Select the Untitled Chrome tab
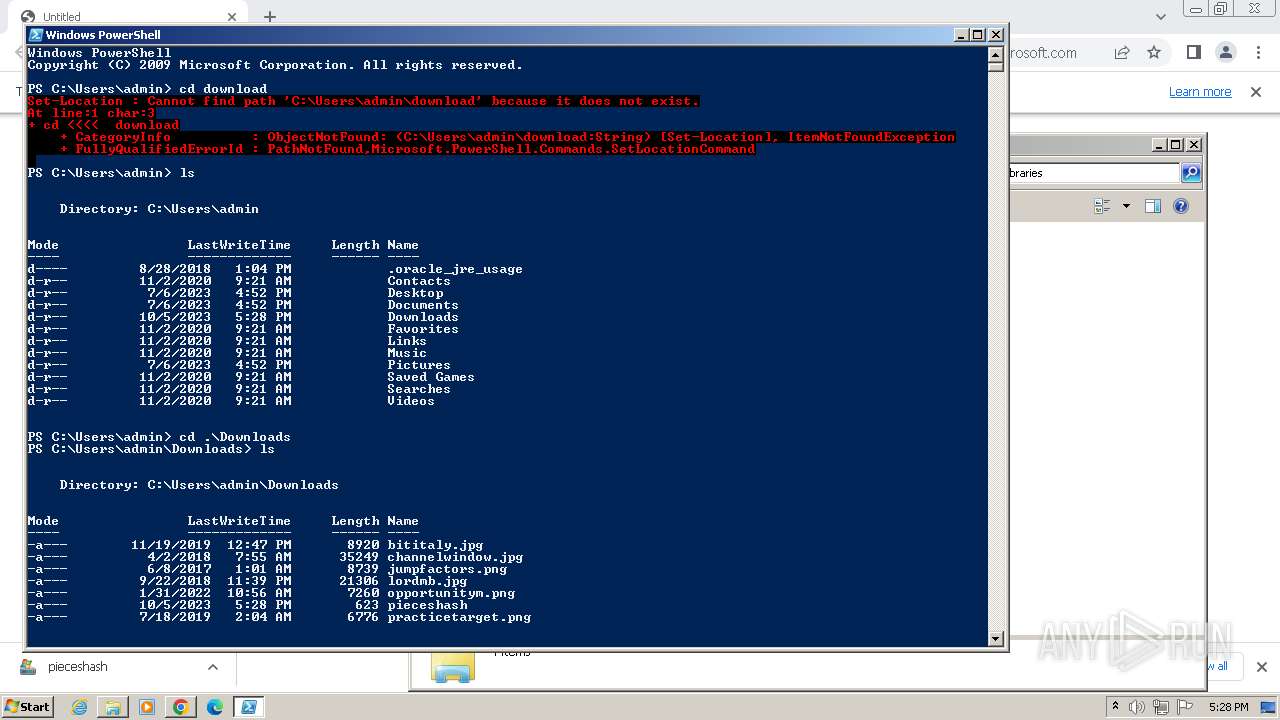Screen dimensions: 1280x720 (x=130, y=17)
